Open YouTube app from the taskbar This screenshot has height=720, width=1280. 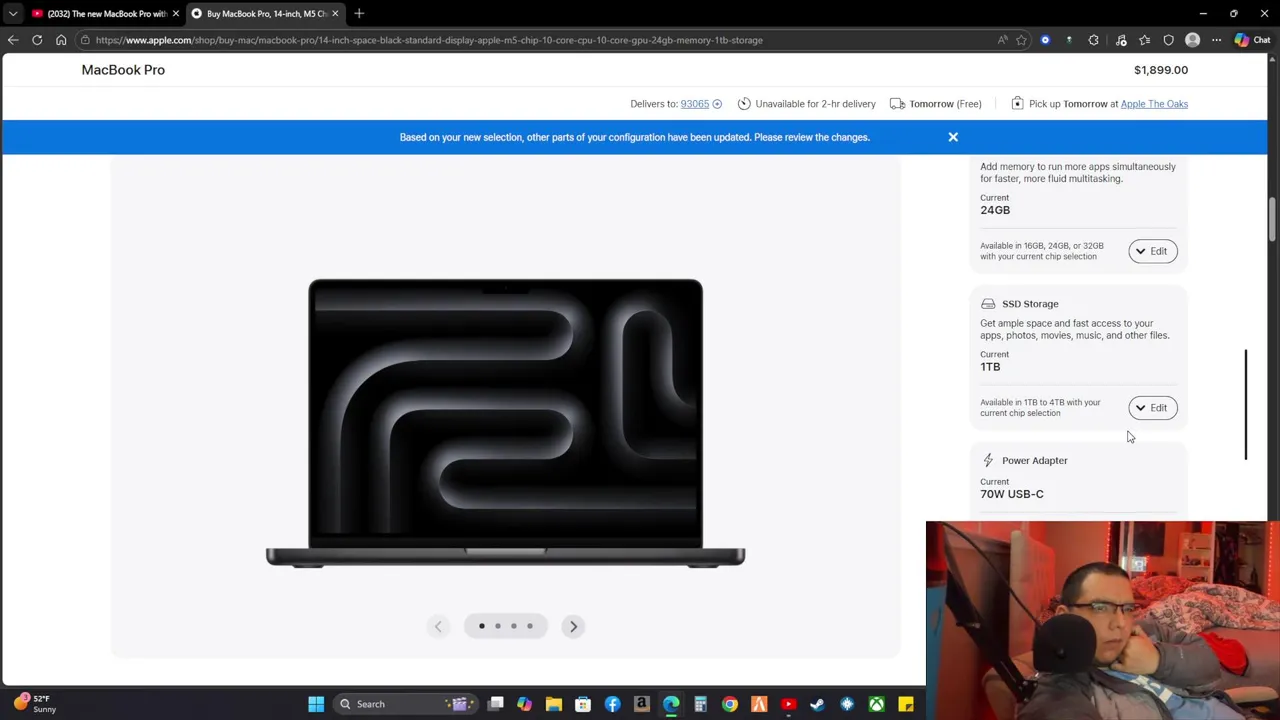788,704
